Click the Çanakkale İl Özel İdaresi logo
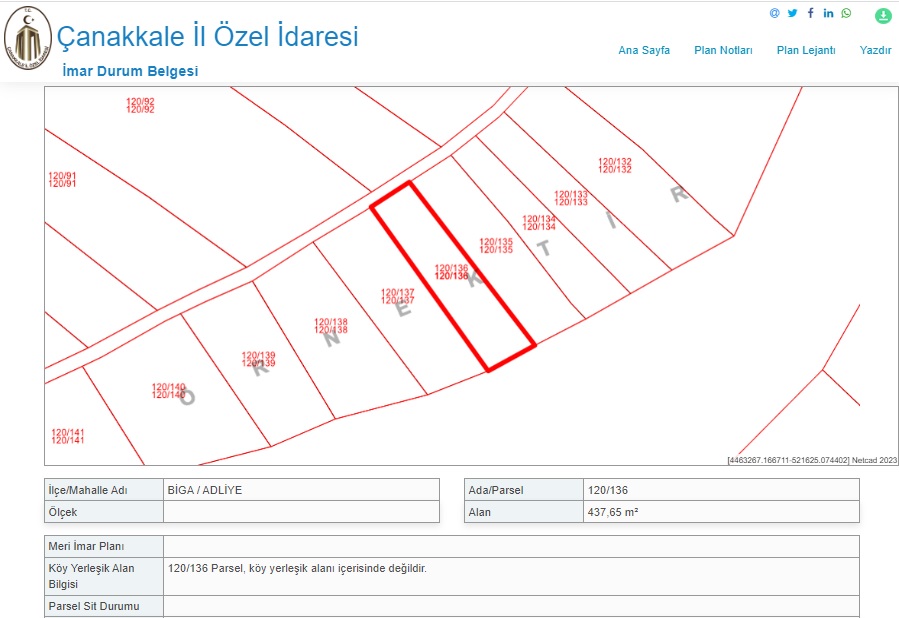This screenshot has height=618, width=899. 27,38
